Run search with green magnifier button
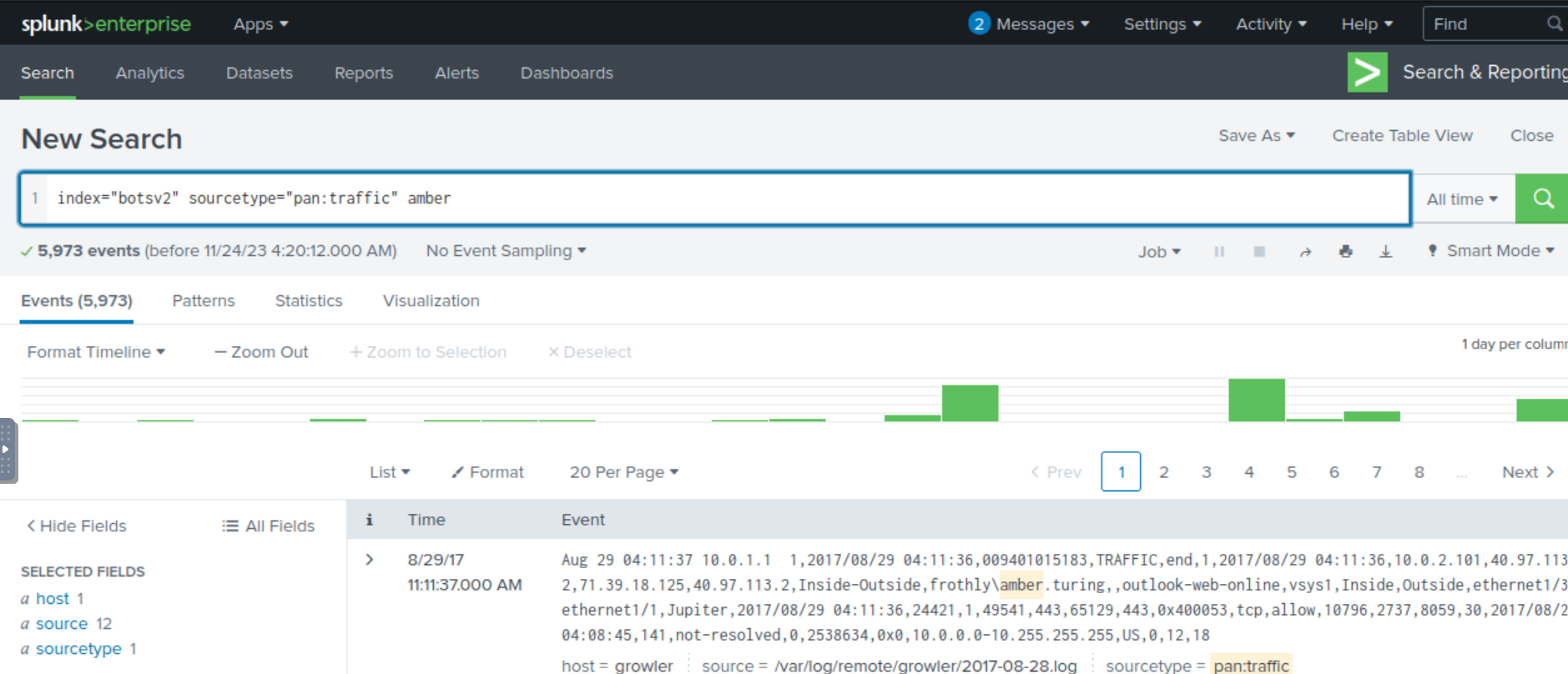 coord(1542,199)
